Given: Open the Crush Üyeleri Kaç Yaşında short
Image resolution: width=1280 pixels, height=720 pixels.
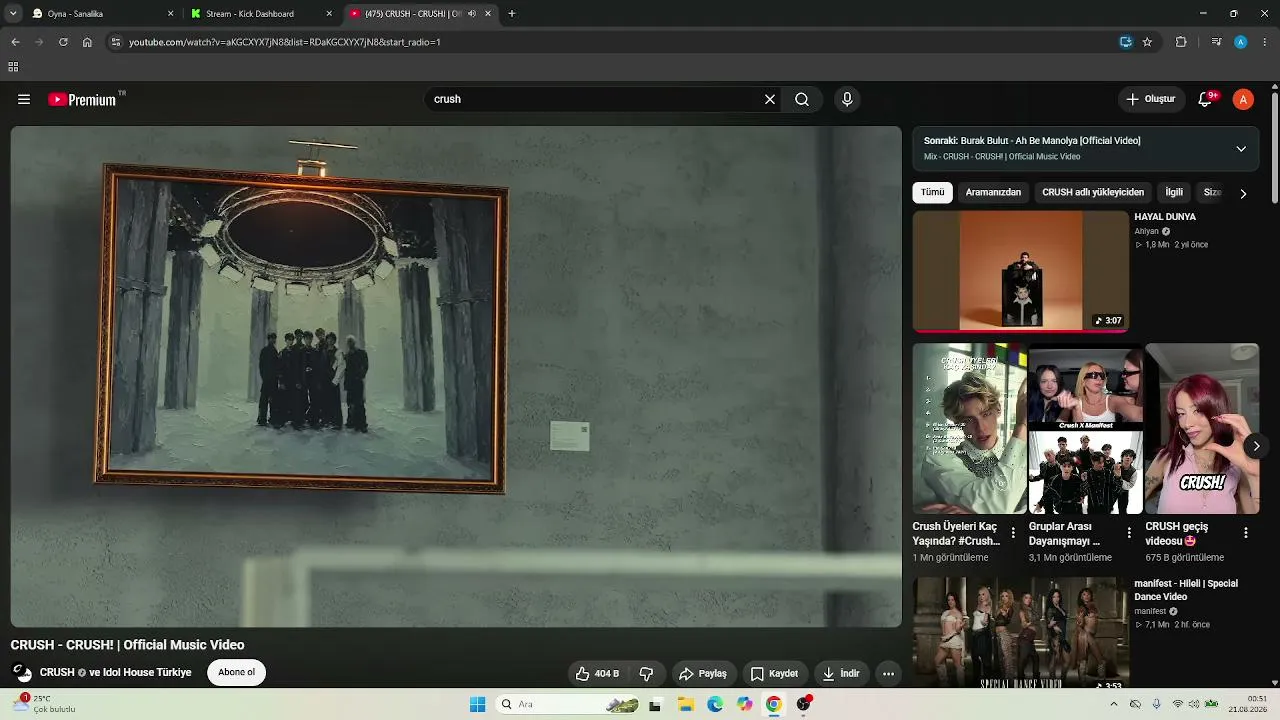Looking at the screenshot, I should [x=969, y=429].
